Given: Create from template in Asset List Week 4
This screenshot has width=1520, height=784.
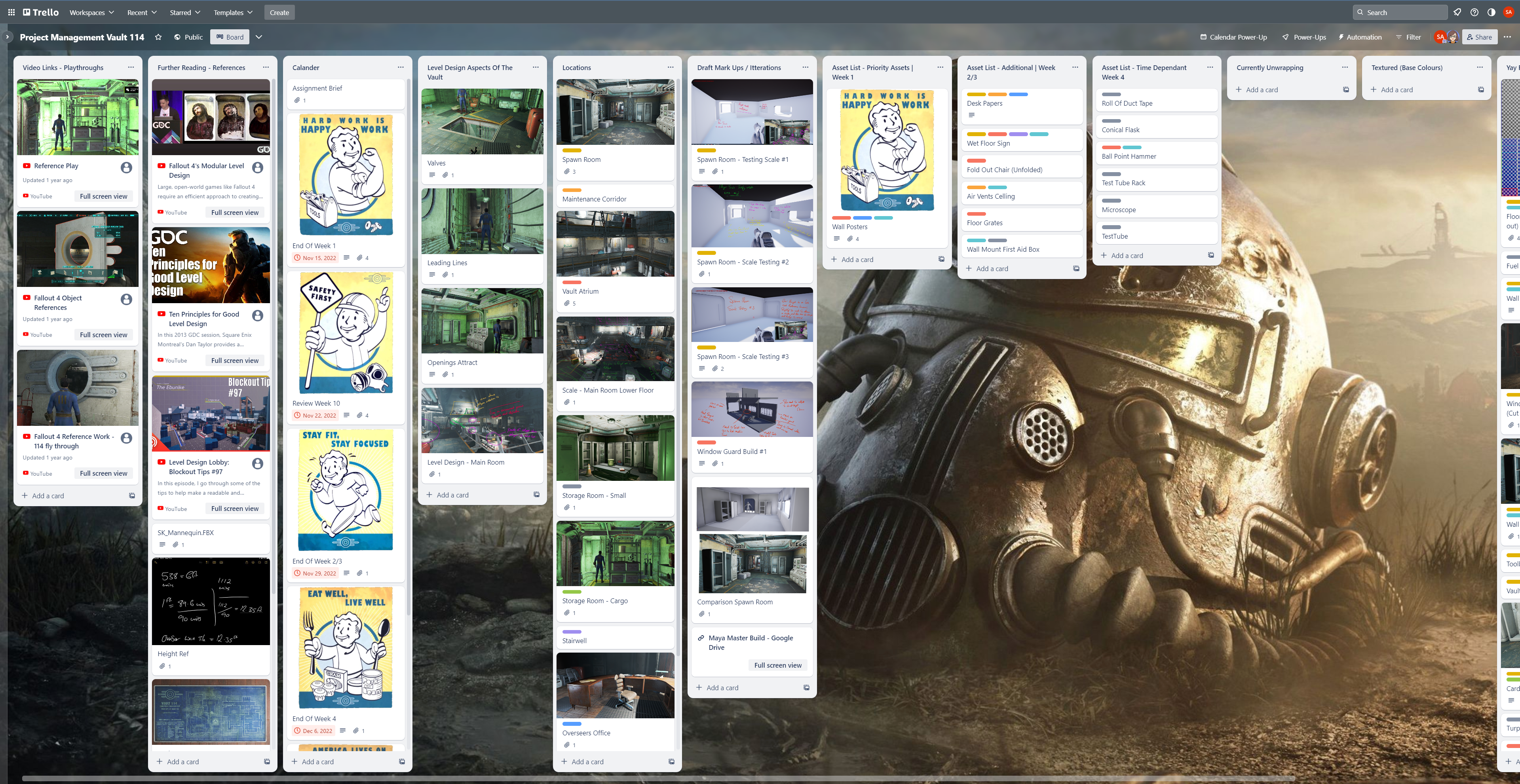Looking at the screenshot, I should [1211, 255].
